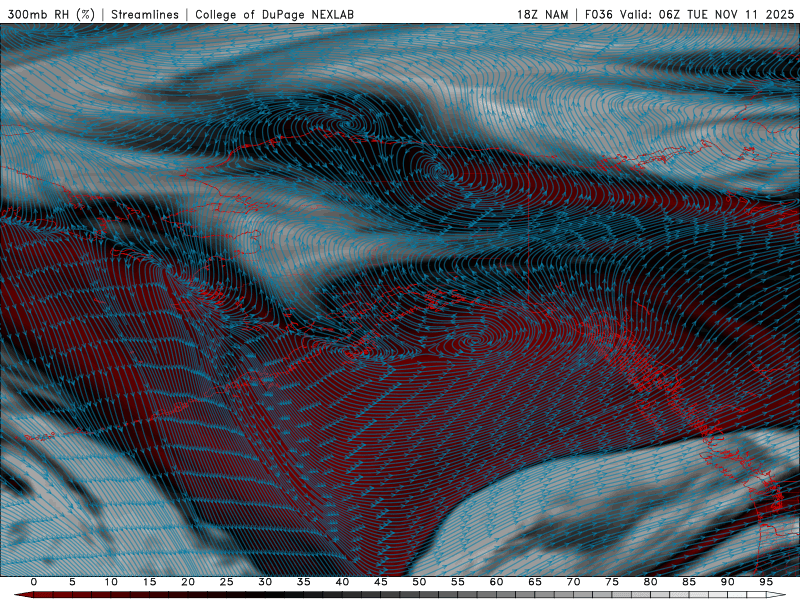This screenshot has height=600, width=800.
Task: Click the colorbar label "85"
Action: click(x=689, y=582)
